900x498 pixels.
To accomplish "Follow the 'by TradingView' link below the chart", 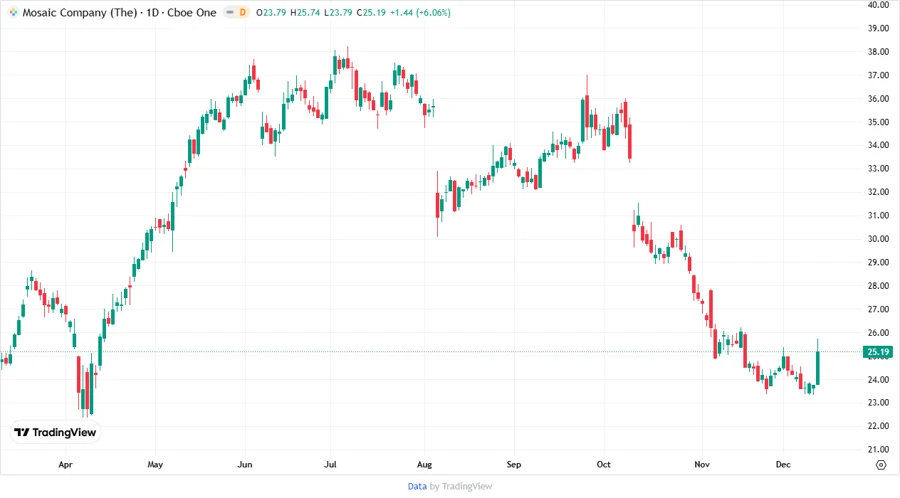I will pyautogui.click(x=461, y=486).
